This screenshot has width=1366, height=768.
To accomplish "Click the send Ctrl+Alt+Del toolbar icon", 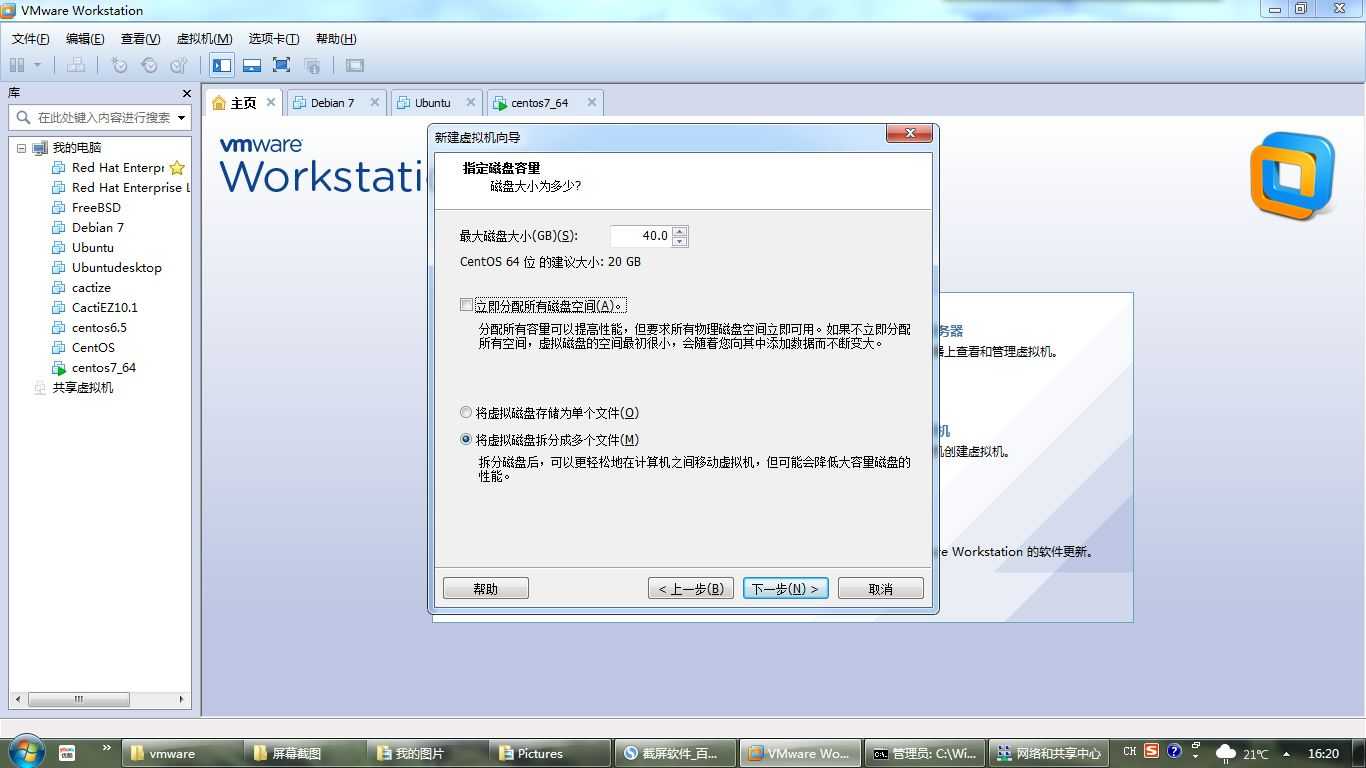I will [x=76, y=65].
